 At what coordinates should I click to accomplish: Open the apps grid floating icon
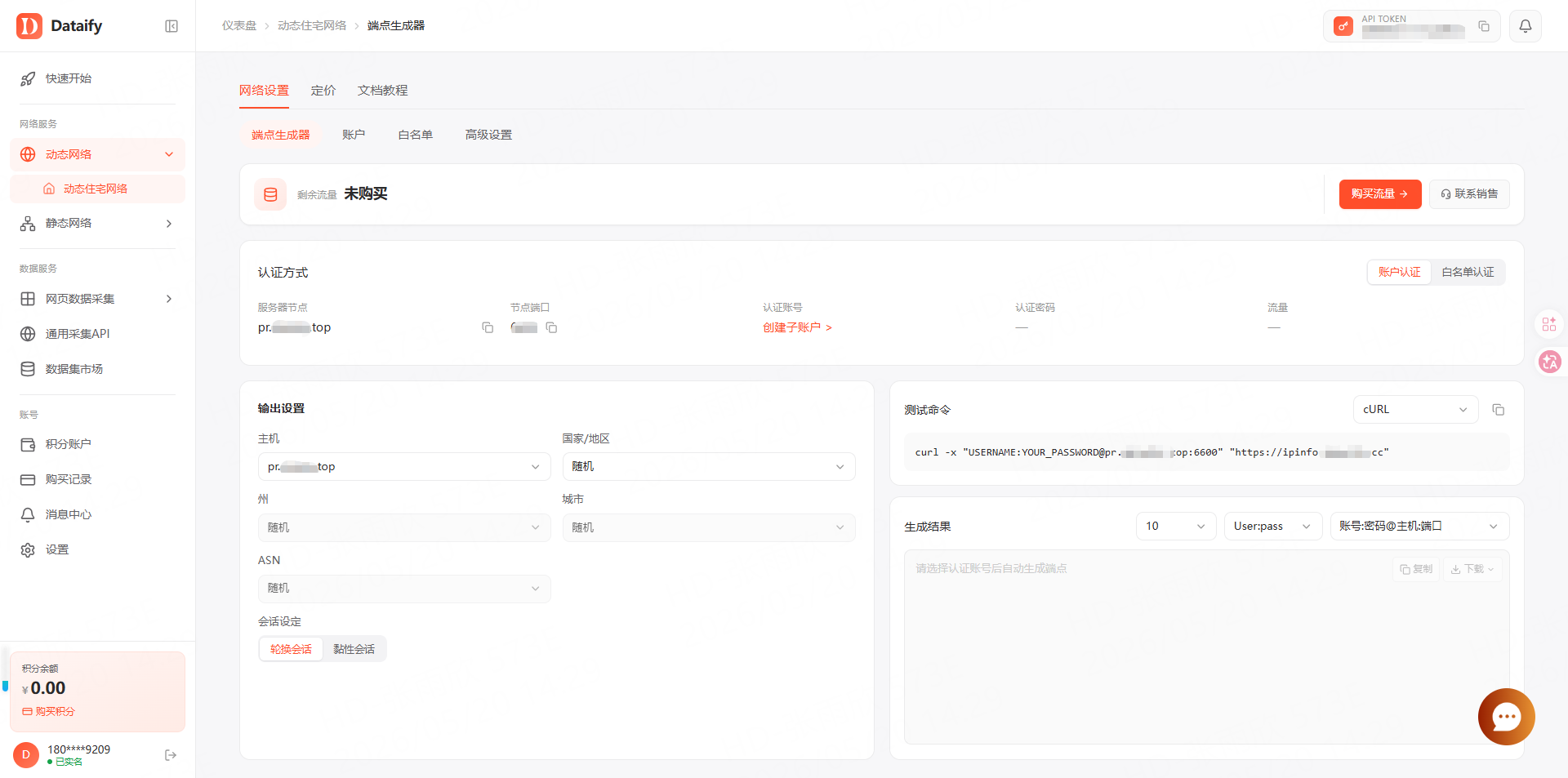(x=1549, y=324)
